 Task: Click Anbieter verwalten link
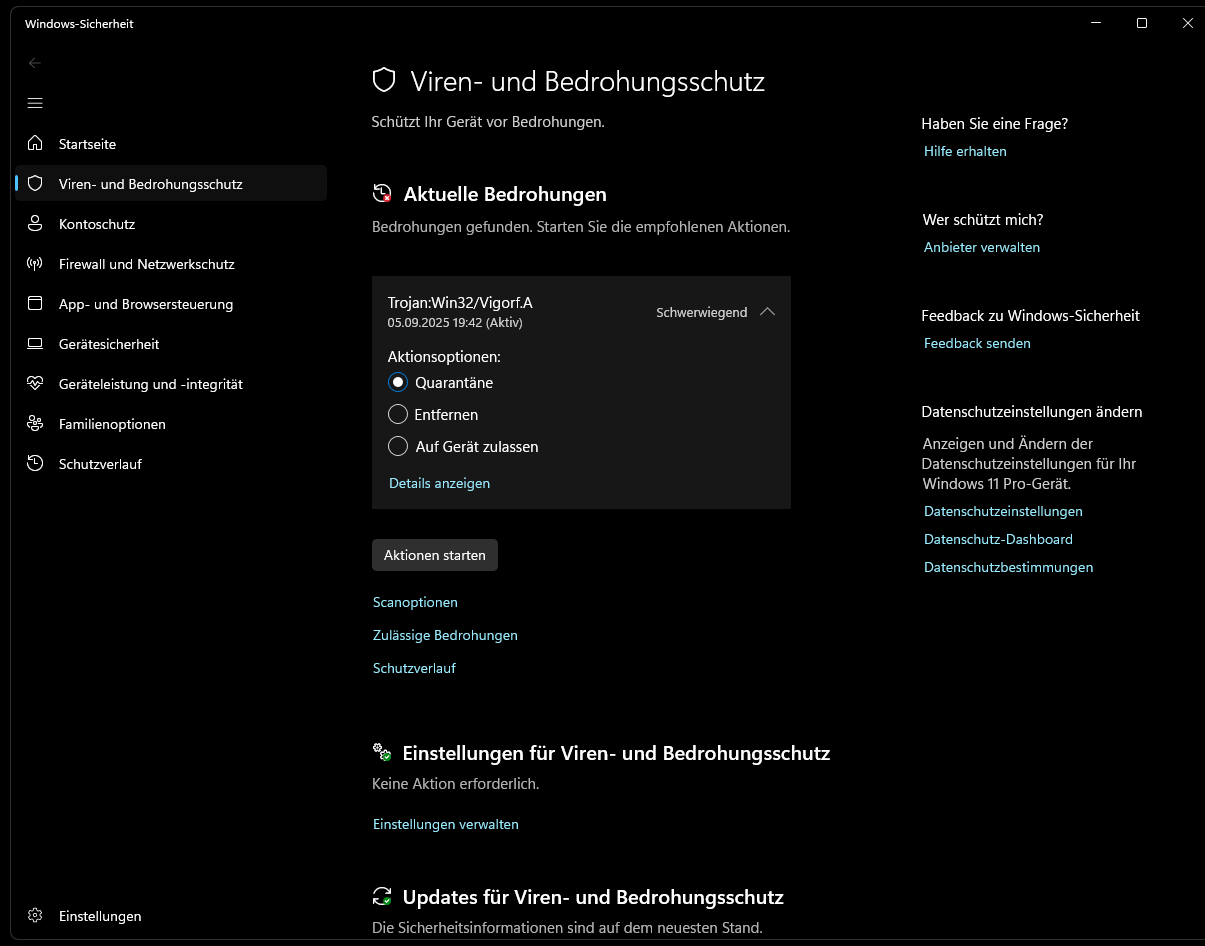[x=982, y=247]
